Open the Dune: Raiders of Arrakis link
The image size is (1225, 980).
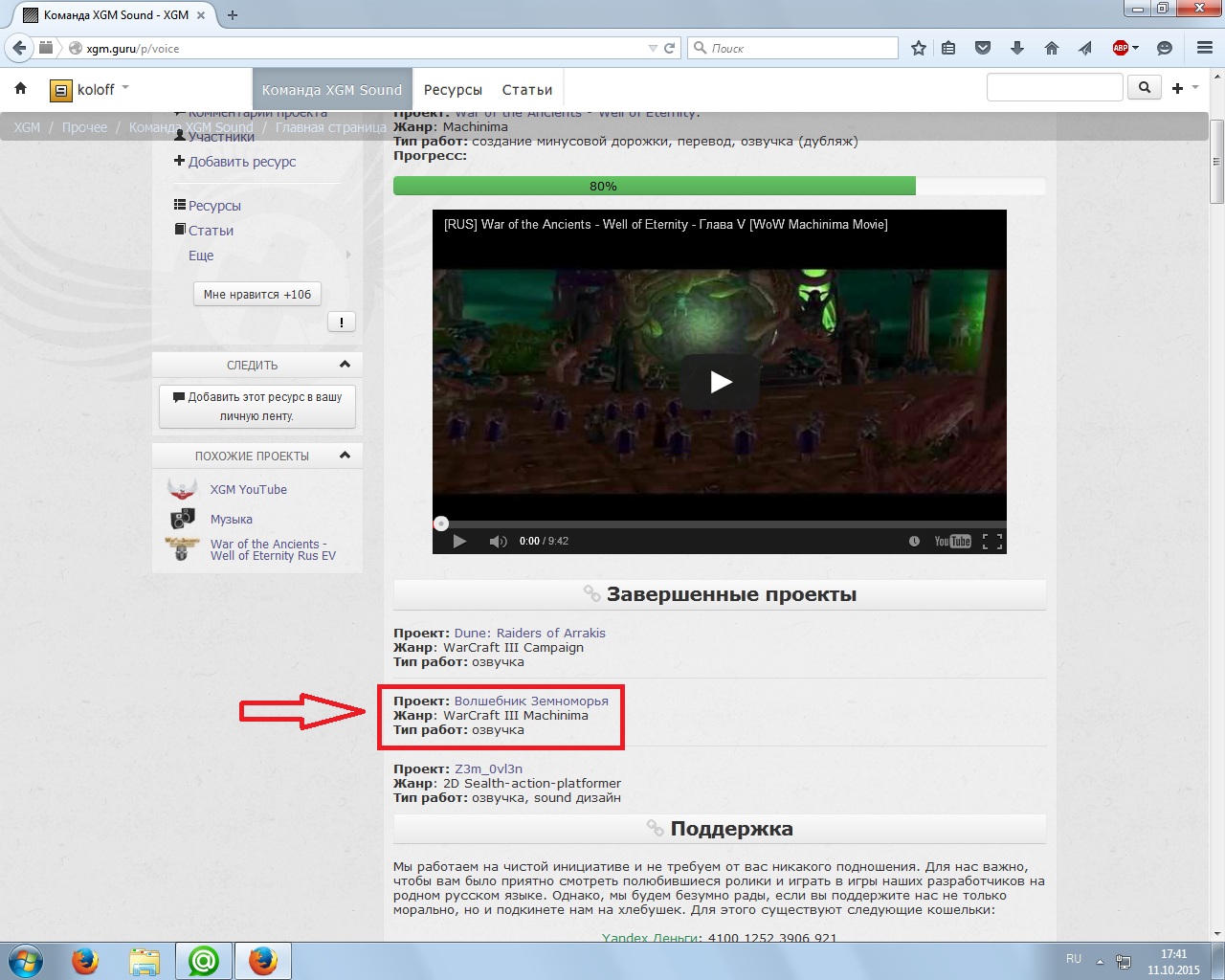click(x=530, y=633)
